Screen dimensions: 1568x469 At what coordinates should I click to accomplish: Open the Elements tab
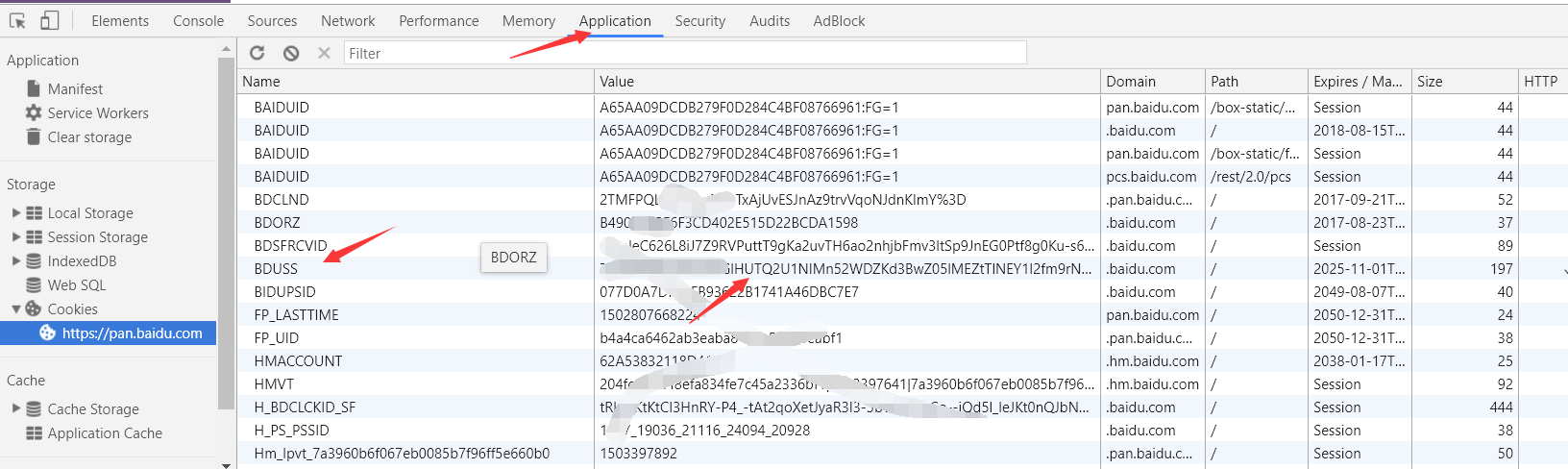(120, 20)
